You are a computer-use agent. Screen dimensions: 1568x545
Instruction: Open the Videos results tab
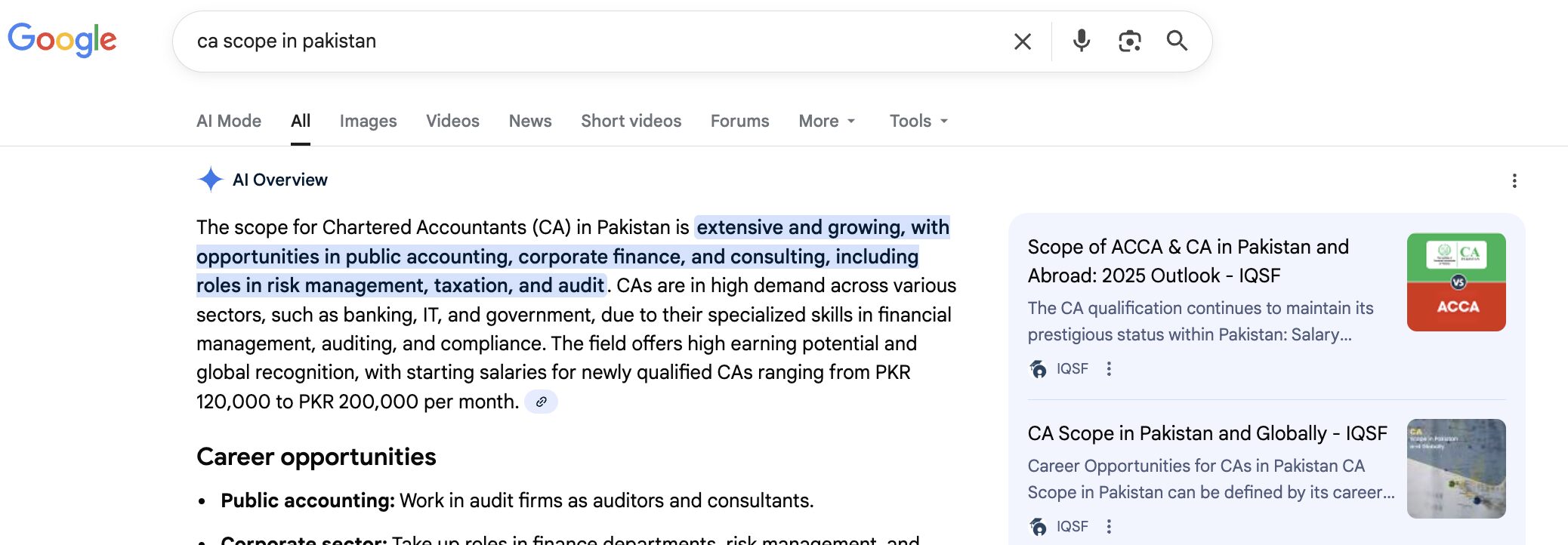coord(452,121)
